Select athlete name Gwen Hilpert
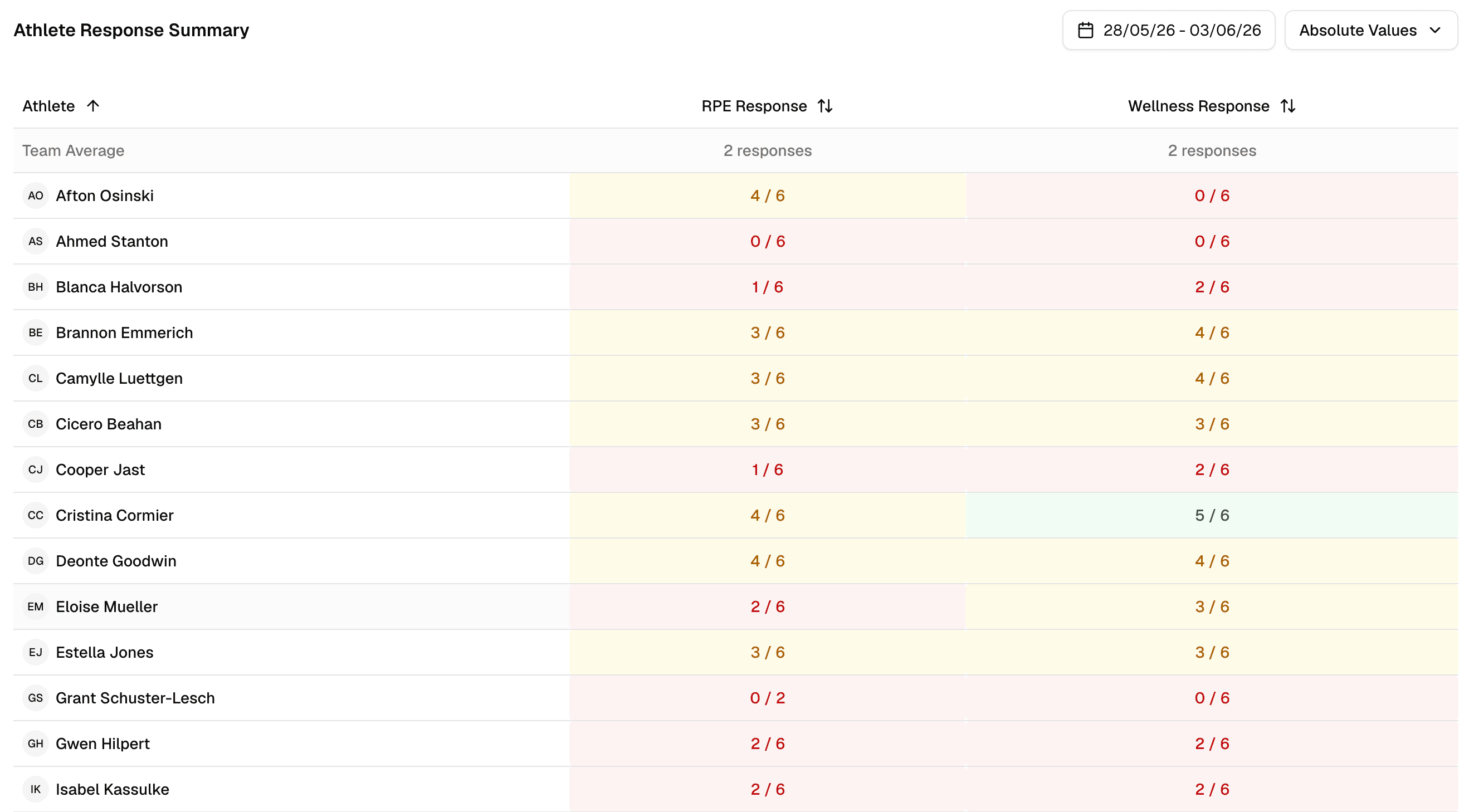 click(103, 744)
